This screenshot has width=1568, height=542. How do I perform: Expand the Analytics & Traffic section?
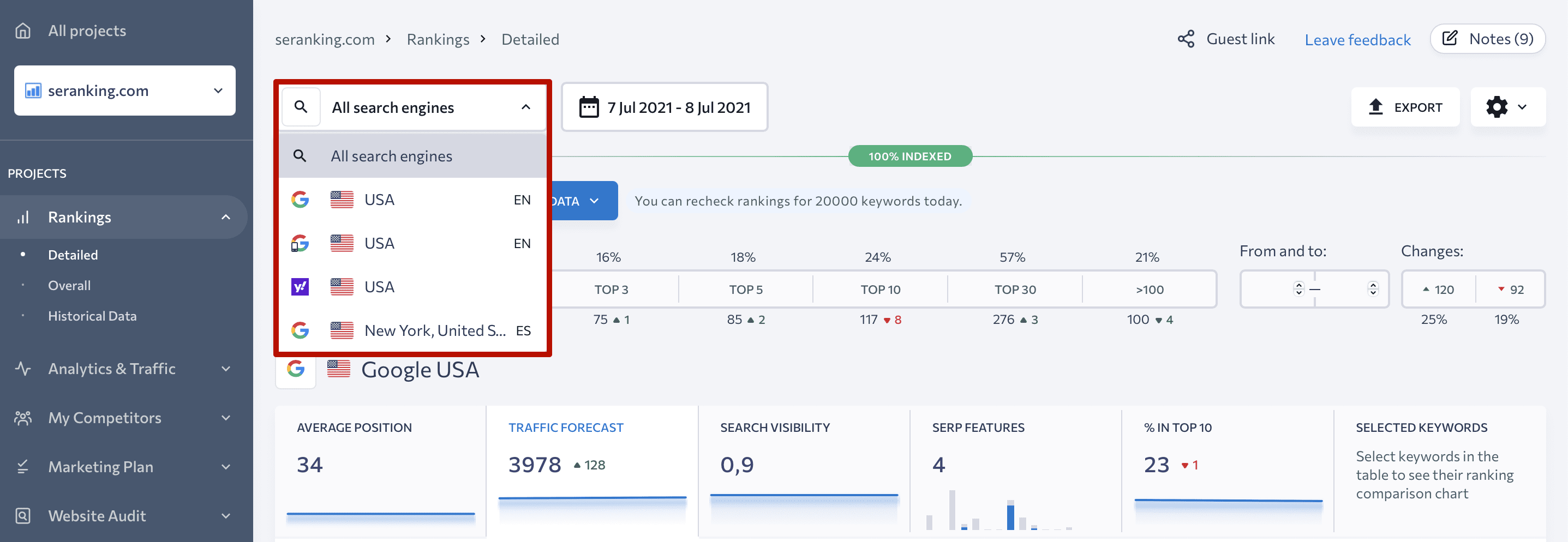point(226,369)
